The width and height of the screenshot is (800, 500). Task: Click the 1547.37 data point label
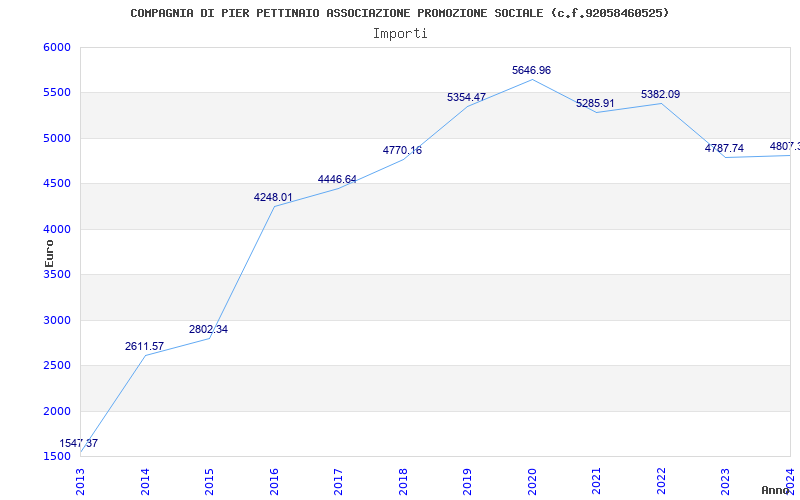point(78,443)
